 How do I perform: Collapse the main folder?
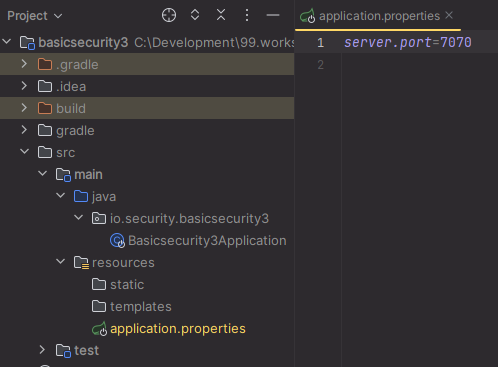[x=42, y=174]
